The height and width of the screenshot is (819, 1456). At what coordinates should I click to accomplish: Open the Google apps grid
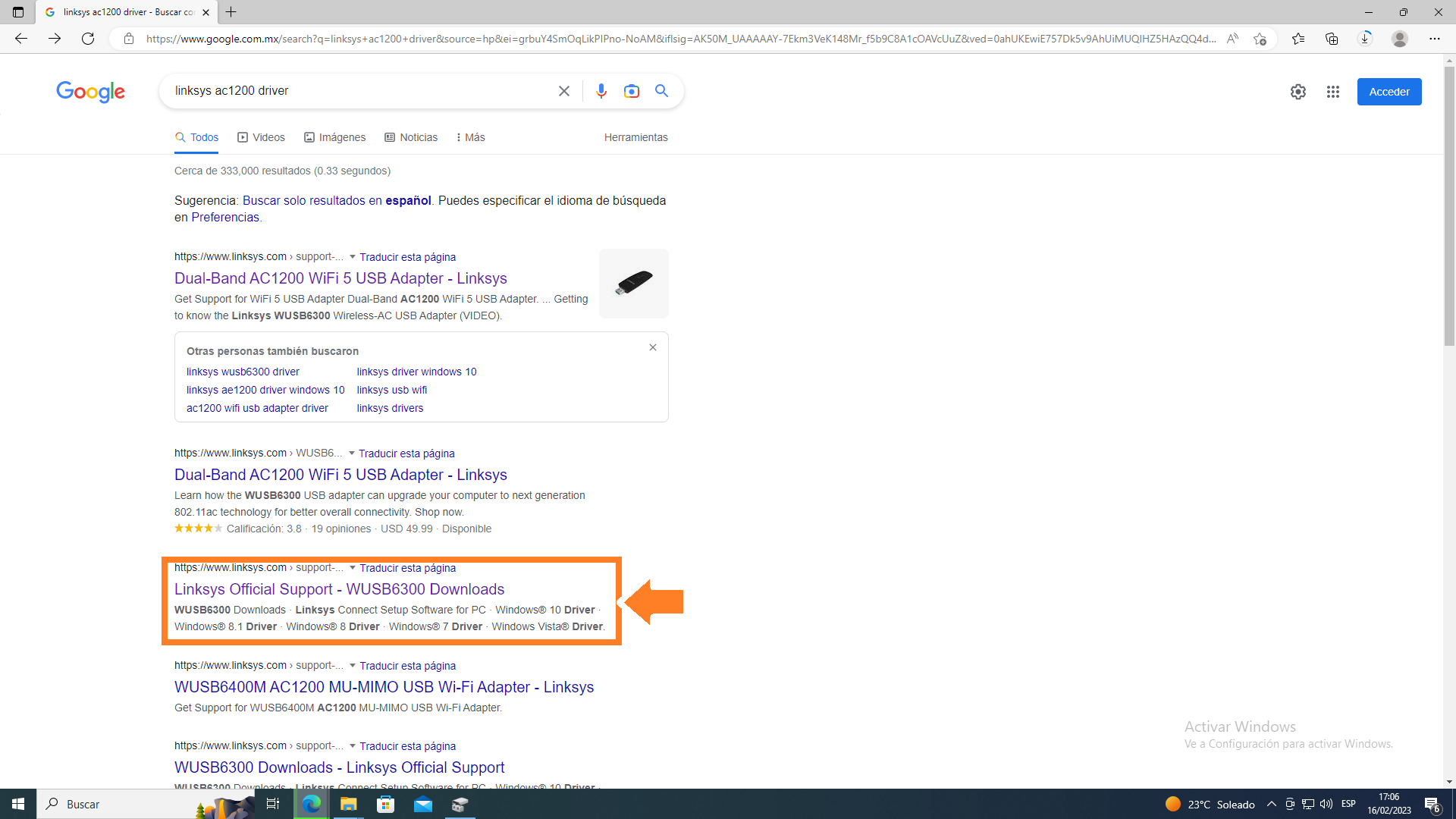[x=1332, y=92]
